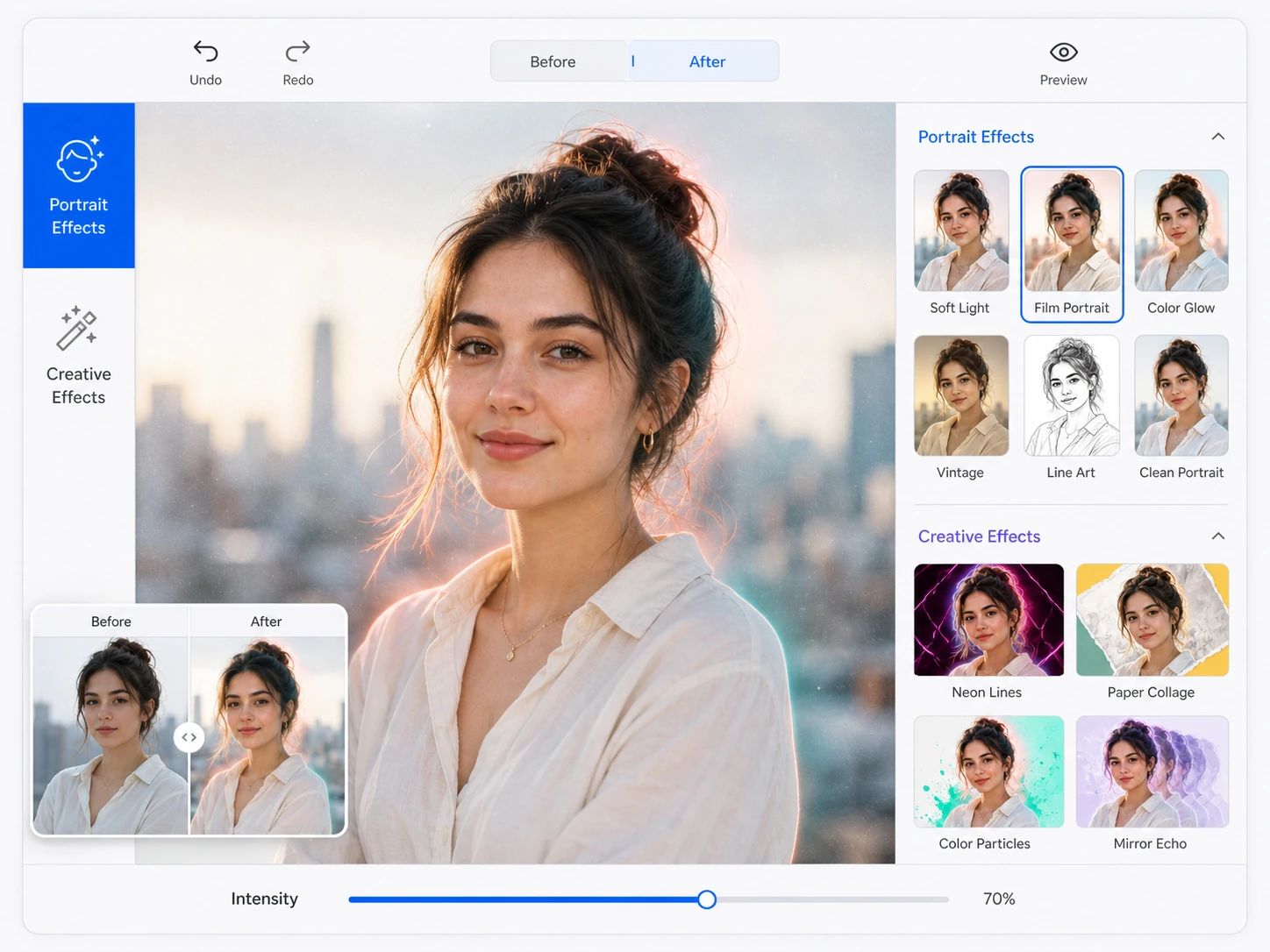
Task: Collapse the Portrait Effects section chevron
Action: tap(1217, 137)
